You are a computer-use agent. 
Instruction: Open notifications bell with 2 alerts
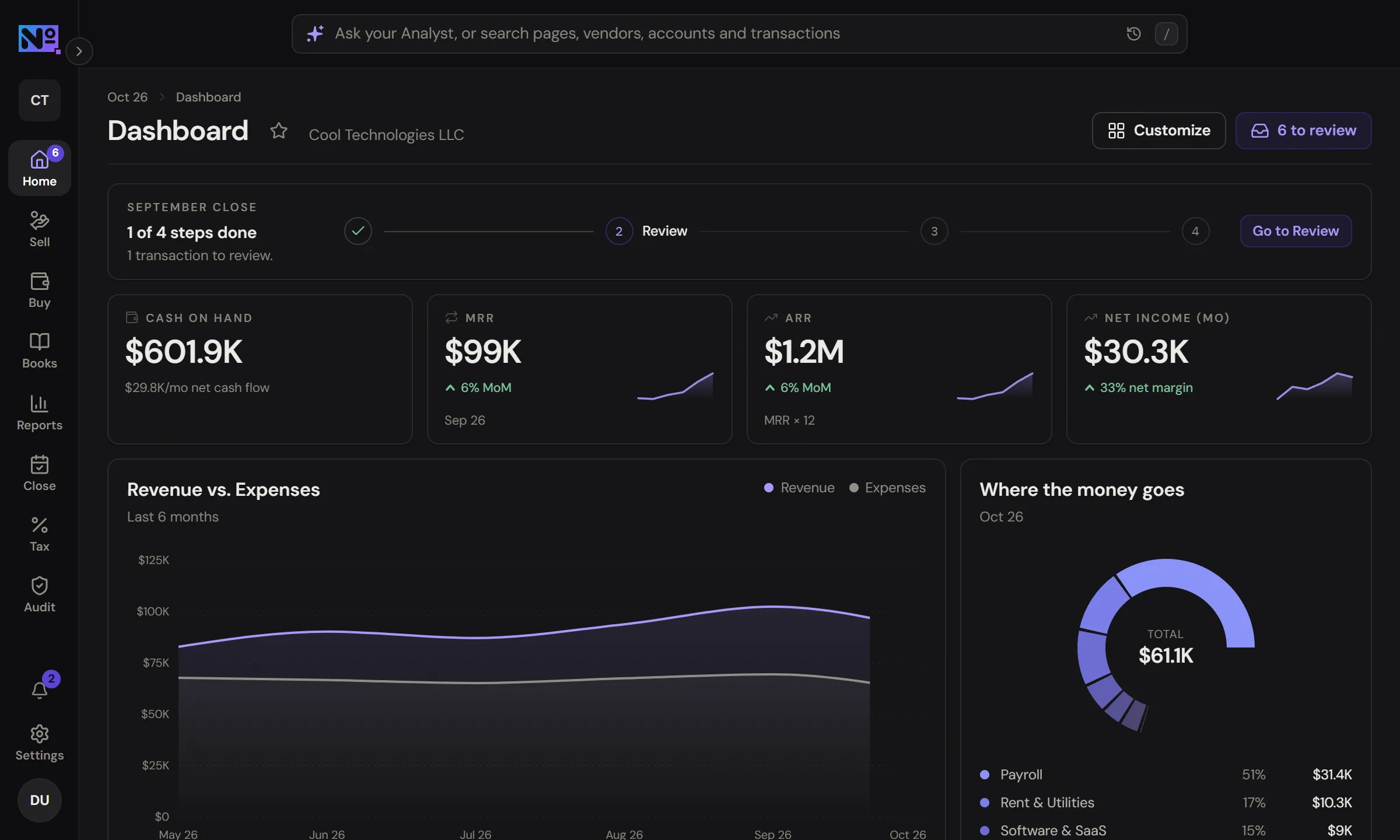click(40, 689)
